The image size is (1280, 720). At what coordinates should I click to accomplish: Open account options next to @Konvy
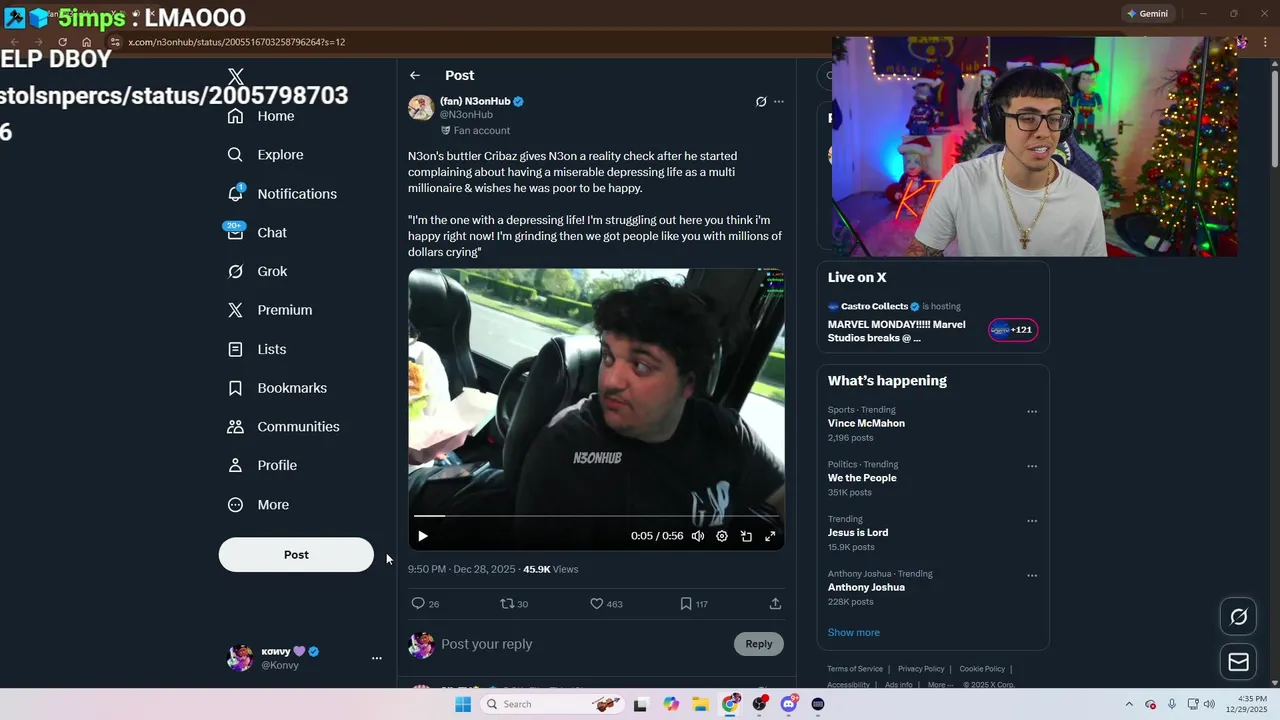click(377, 658)
